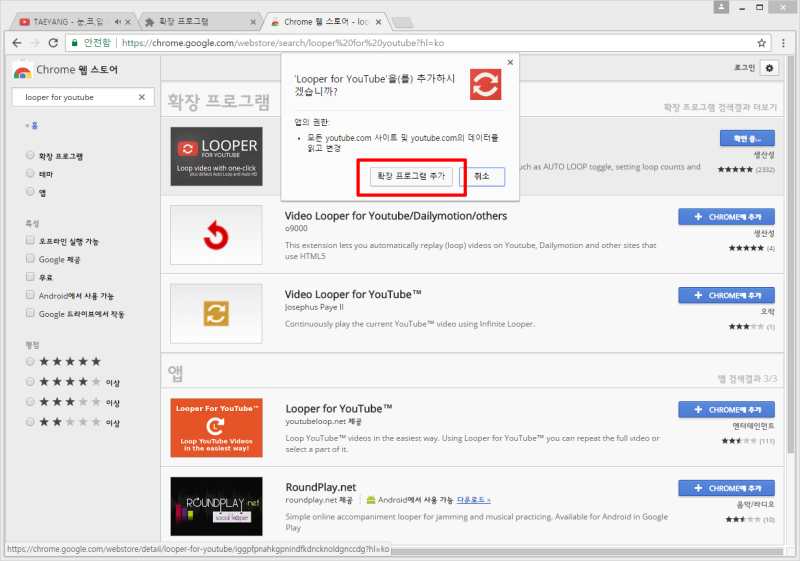This screenshot has width=800, height=561.
Task: Open a new tab button
Action: point(403,22)
